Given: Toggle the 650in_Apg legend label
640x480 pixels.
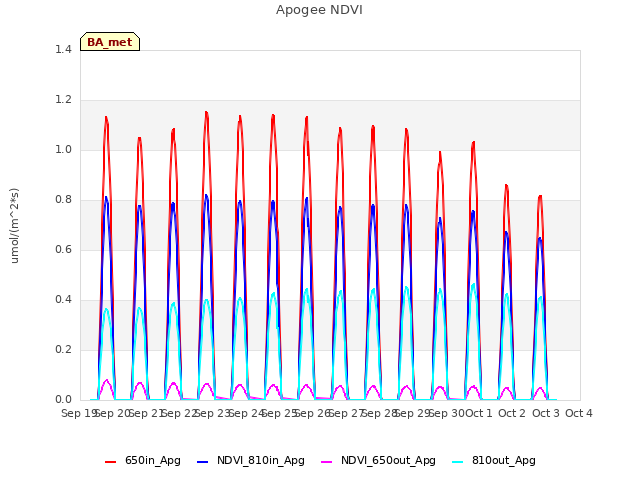Looking at the screenshot, I should 153,460.
